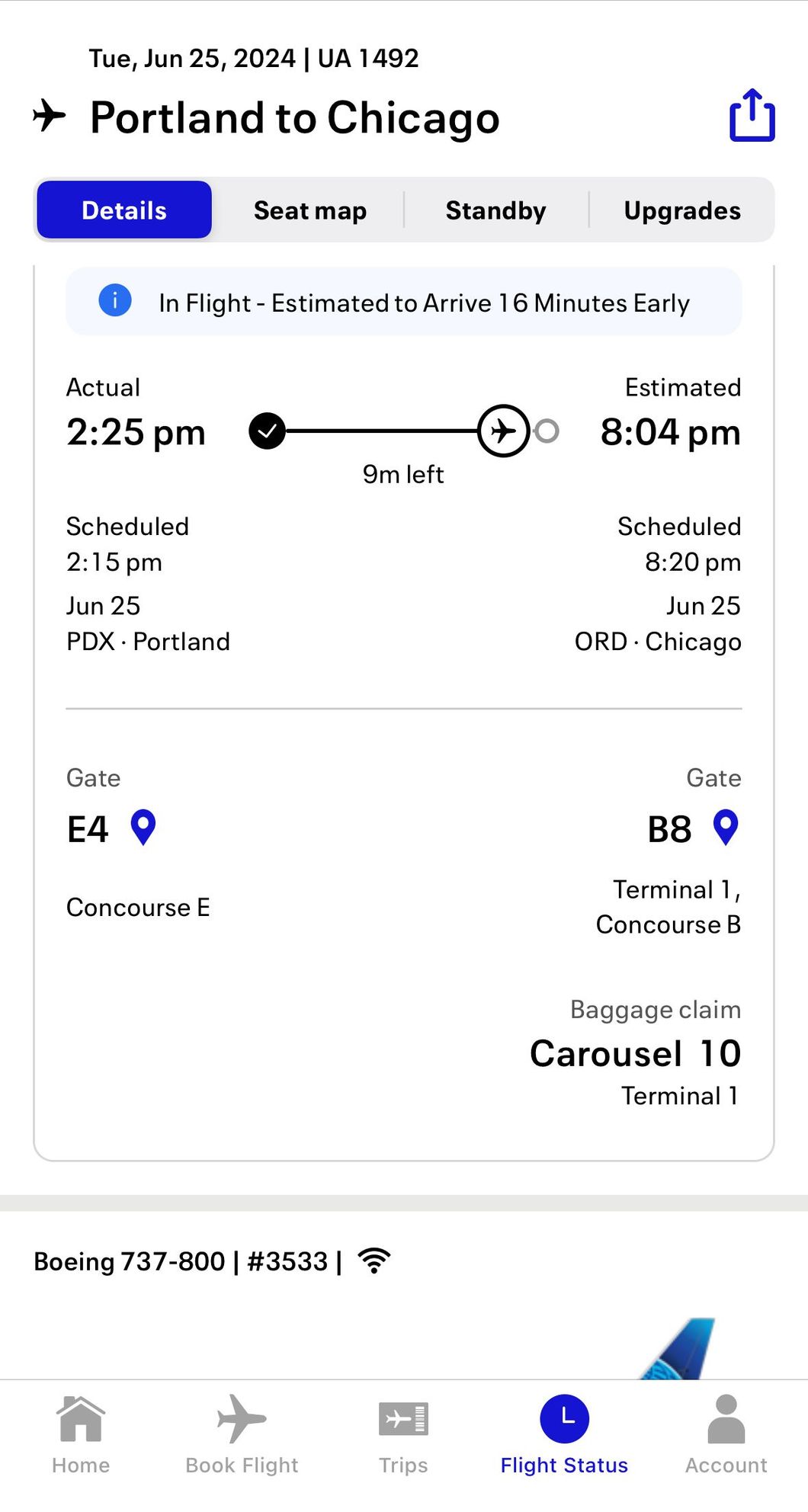Switch to the Standby tab
This screenshot has height=1512, width=808.
[495, 210]
